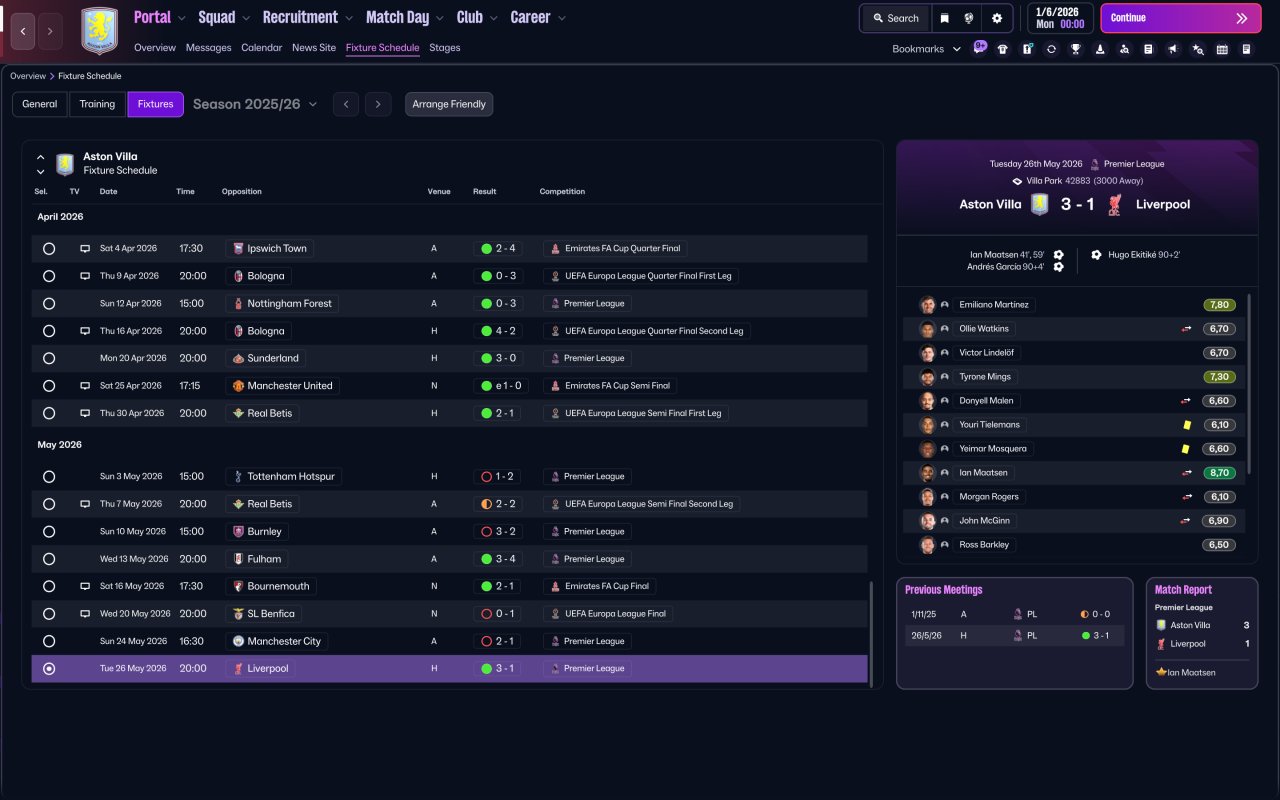The height and width of the screenshot is (800, 1280).
Task: Click the fixture list vertical scrollbar
Action: [871, 634]
